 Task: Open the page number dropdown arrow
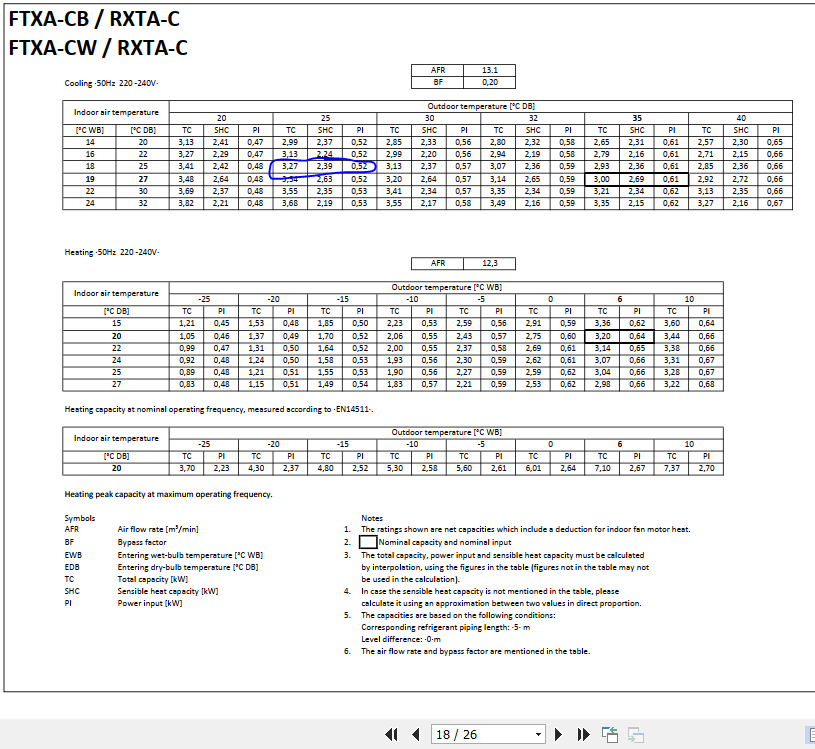[539, 735]
